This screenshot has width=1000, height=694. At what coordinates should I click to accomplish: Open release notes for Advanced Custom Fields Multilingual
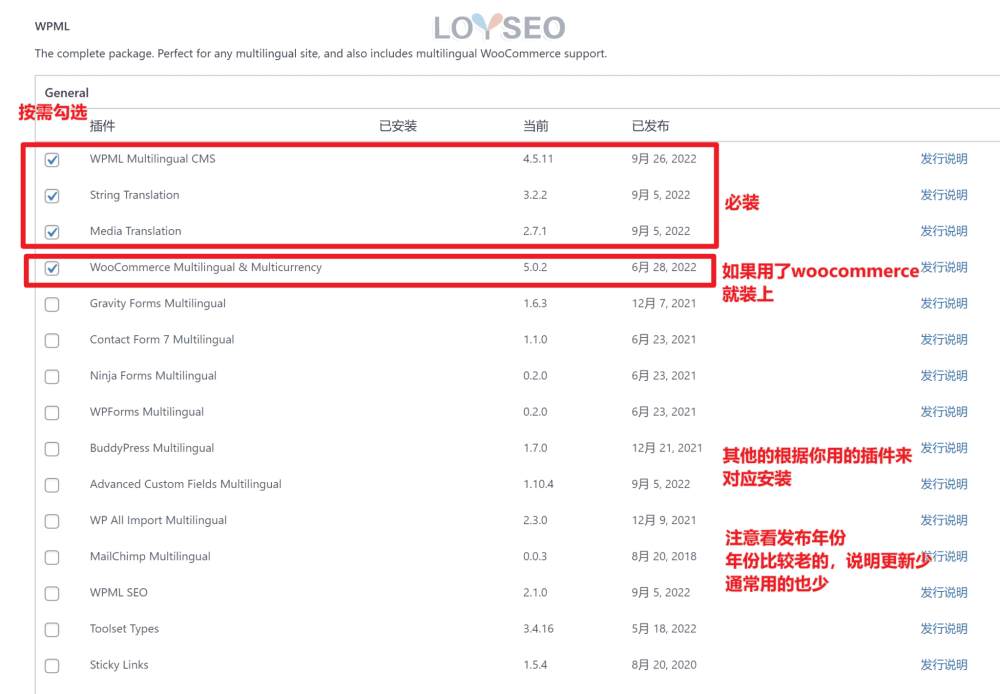[x=944, y=484]
